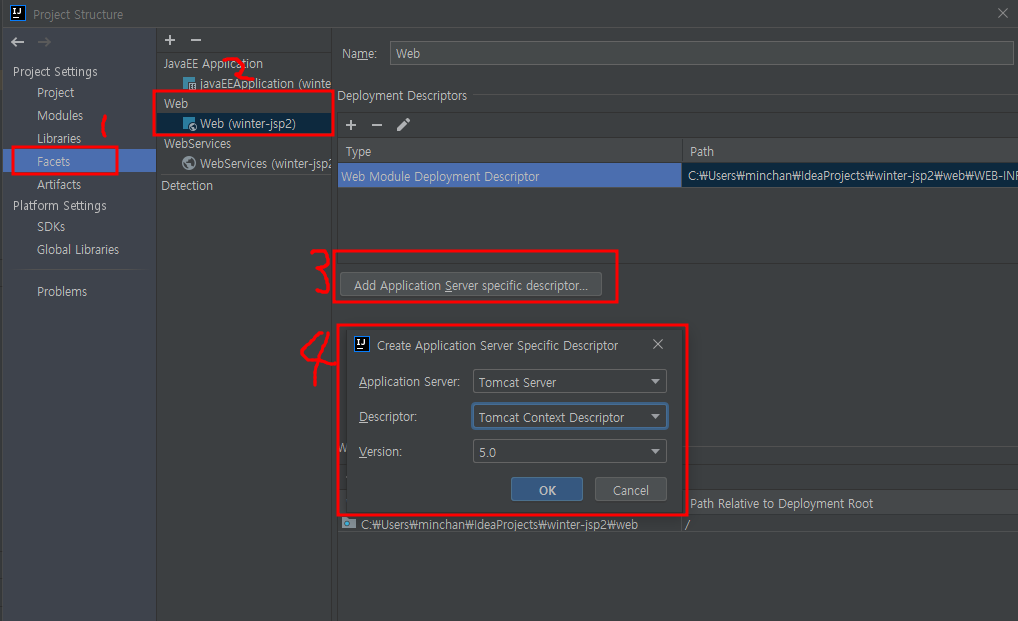Screen dimensions: 1018x621
Task: Open the Descriptor type dropdown
Action: click(569, 417)
